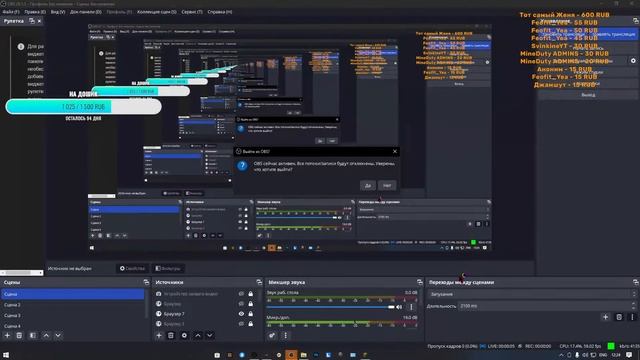Add a new transition with plus icon
The image size is (640, 360).
click(606, 317)
